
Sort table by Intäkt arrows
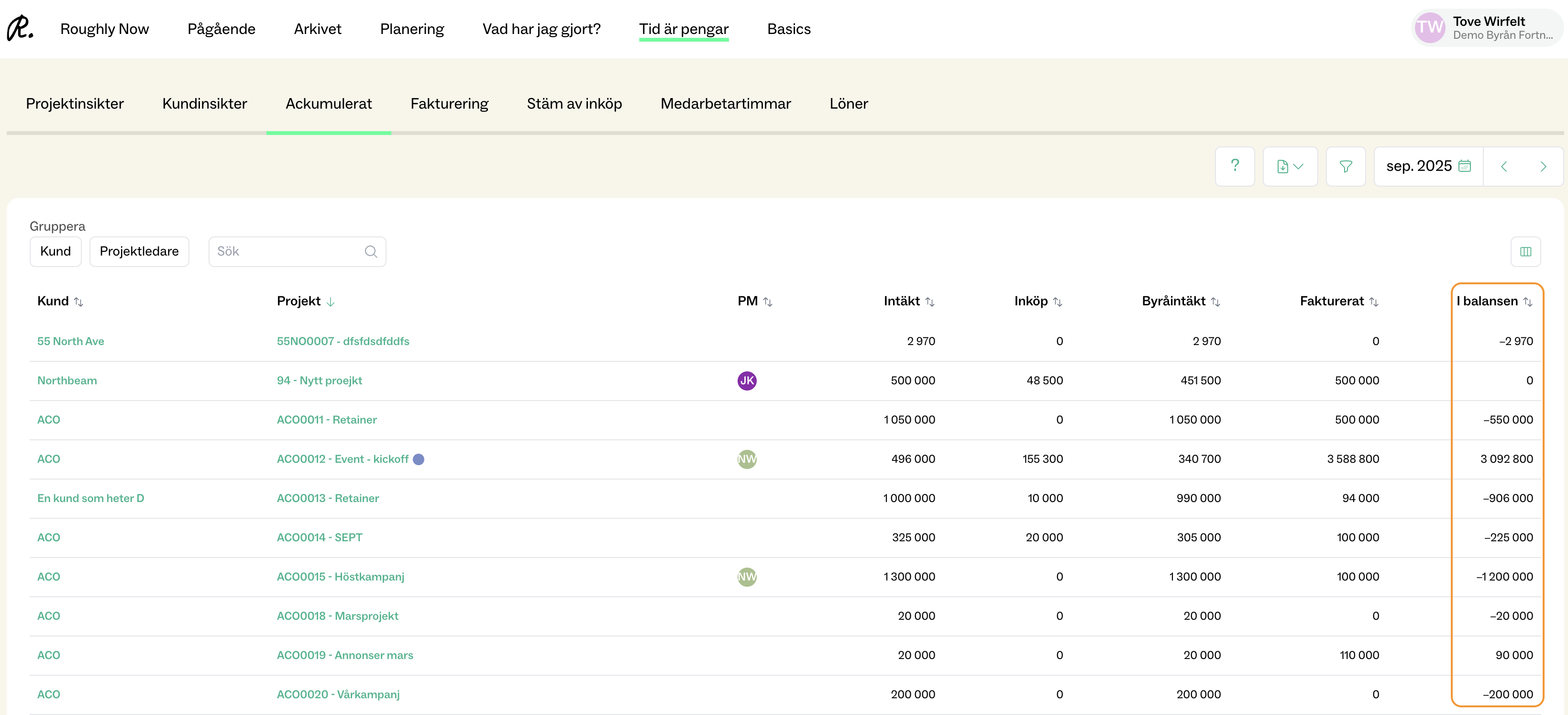(929, 302)
